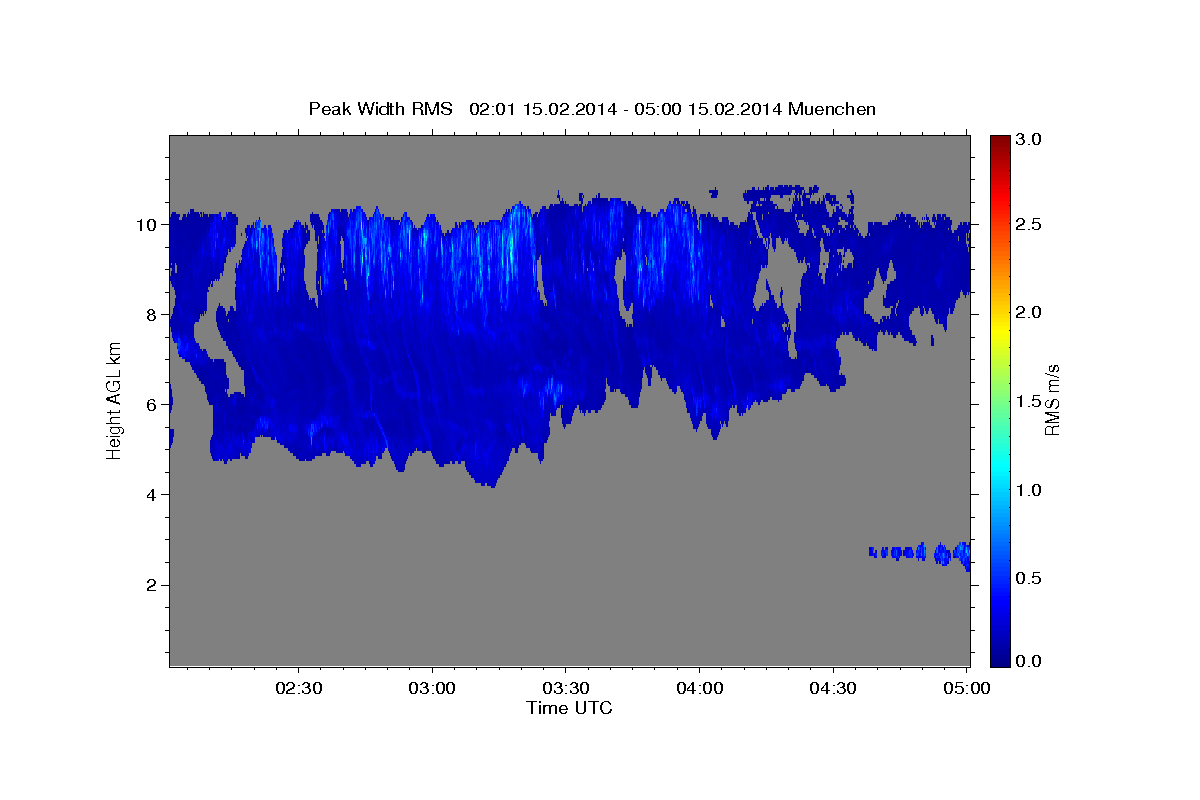The width and height of the screenshot is (1200, 800).
Task: Click the '02:30' time axis label
Action: 299,688
